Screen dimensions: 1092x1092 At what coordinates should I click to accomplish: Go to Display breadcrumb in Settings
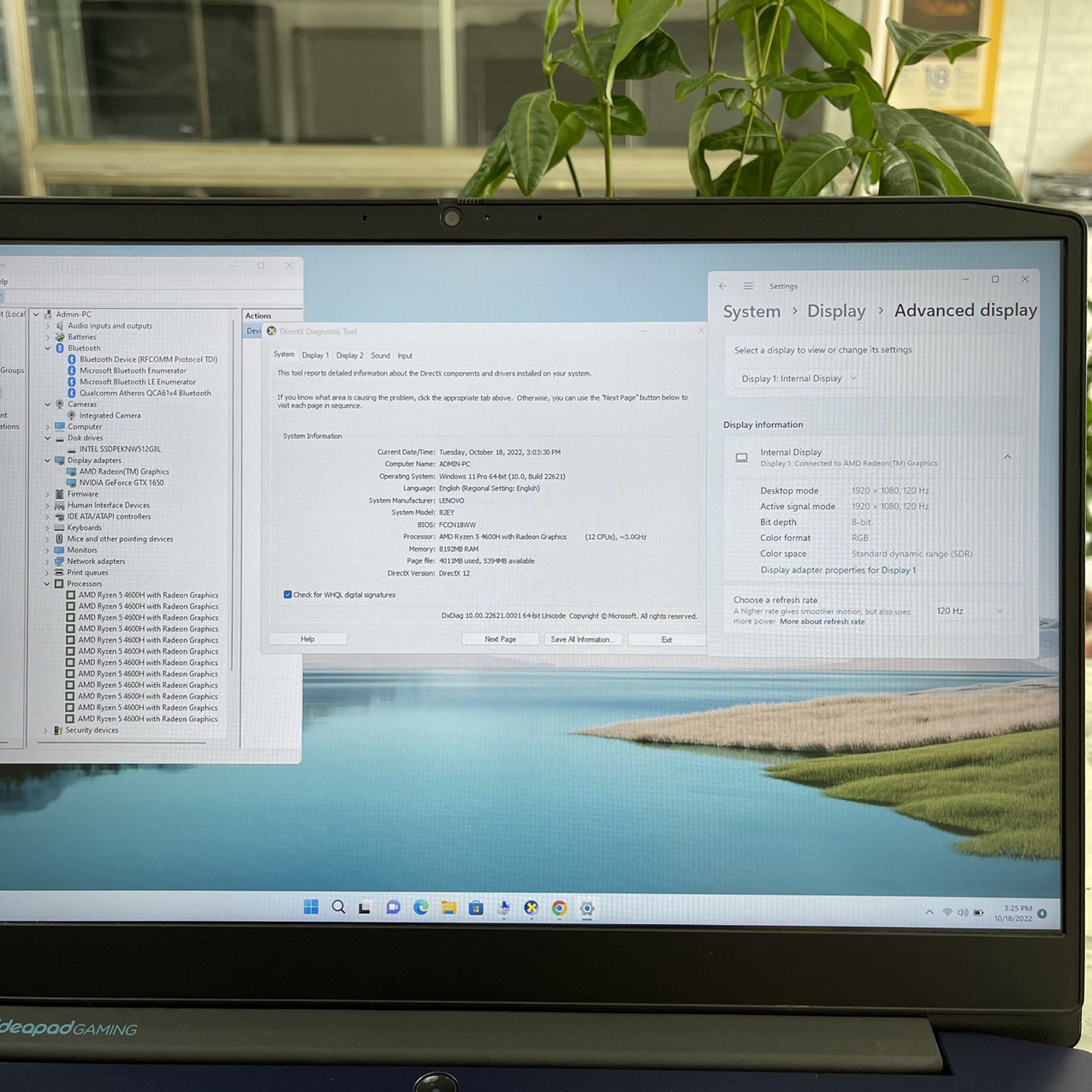836,312
